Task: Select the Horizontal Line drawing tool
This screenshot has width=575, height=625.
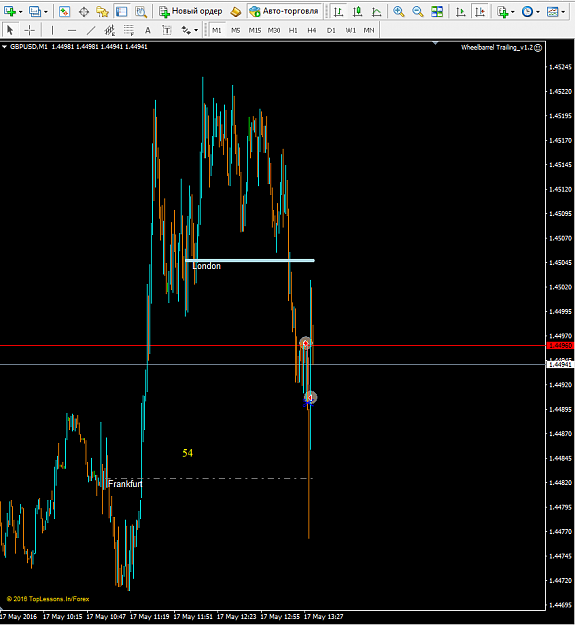Action: [72, 30]
